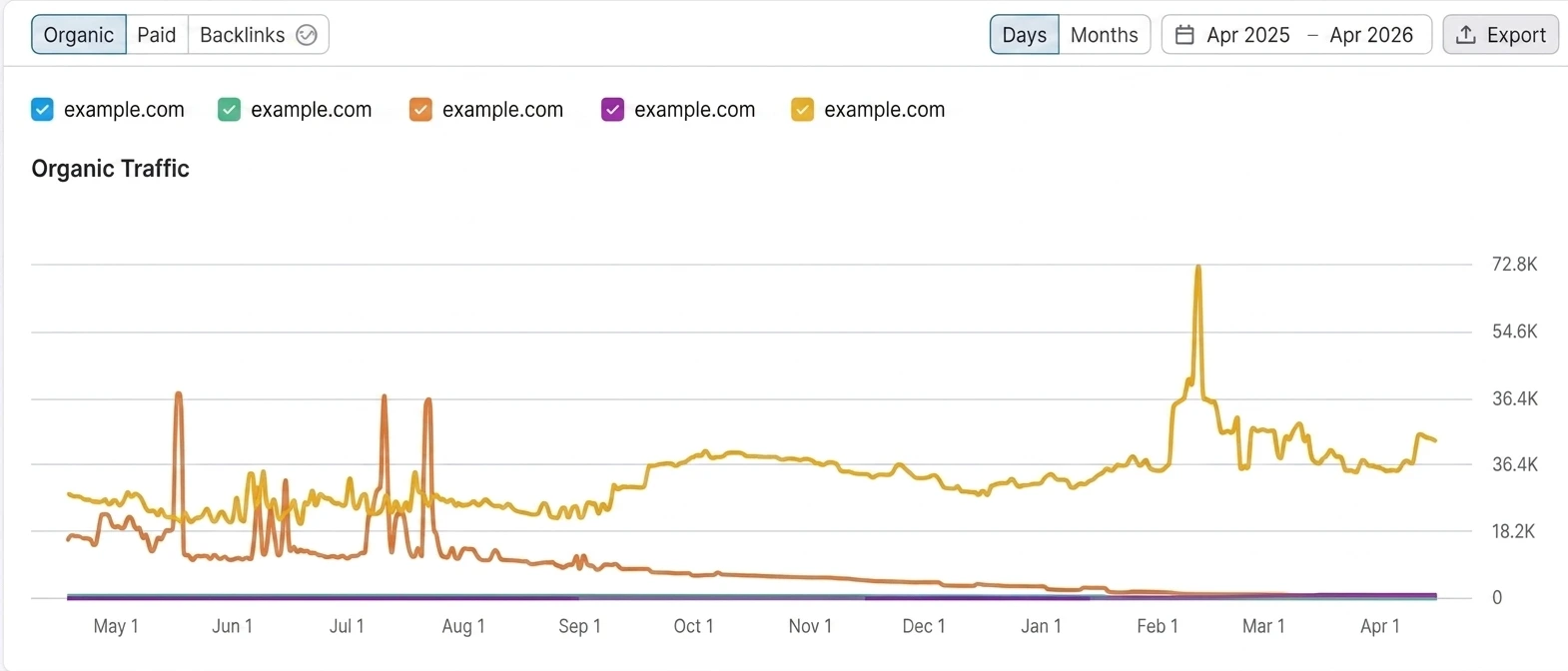Viewport: 1568px width, 671px height.
Task: Click the yellow traffic spike near Feb 1
Action: pyautogui.click(x=1198, y=267)
